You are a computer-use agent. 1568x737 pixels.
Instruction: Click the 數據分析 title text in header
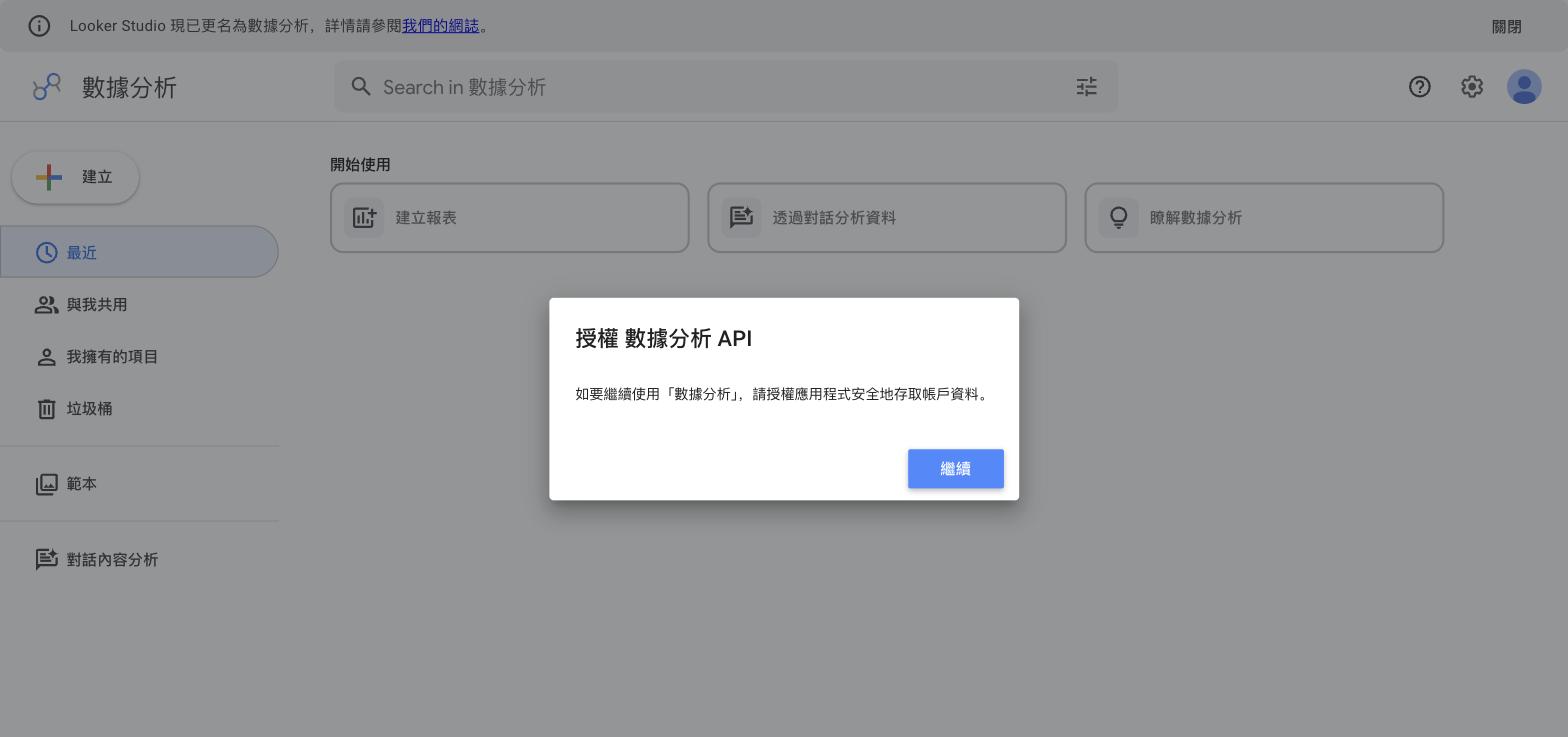point(129,87)
